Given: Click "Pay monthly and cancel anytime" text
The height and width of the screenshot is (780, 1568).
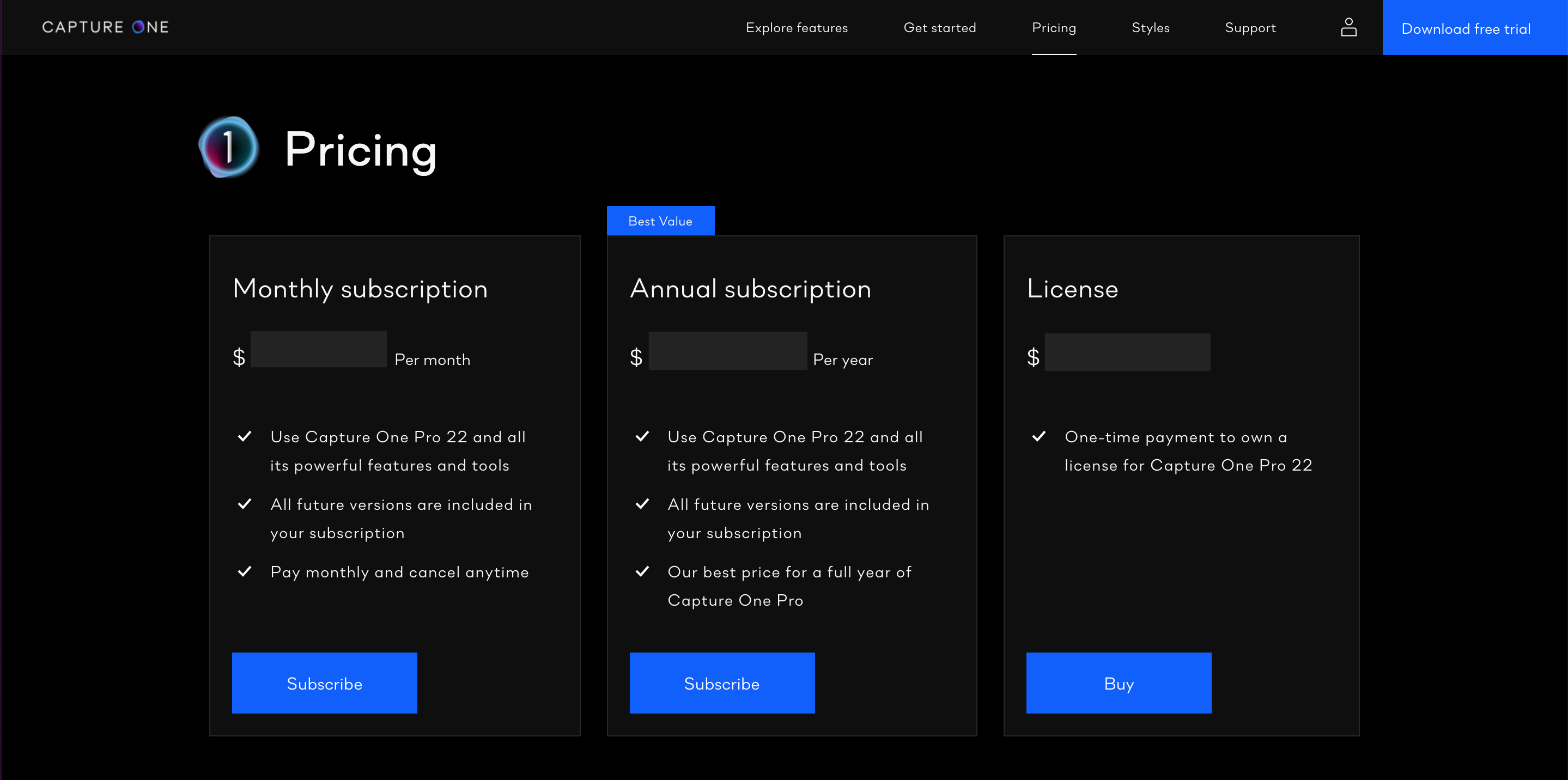Looking at the screenshot, I should coord(399,572).
